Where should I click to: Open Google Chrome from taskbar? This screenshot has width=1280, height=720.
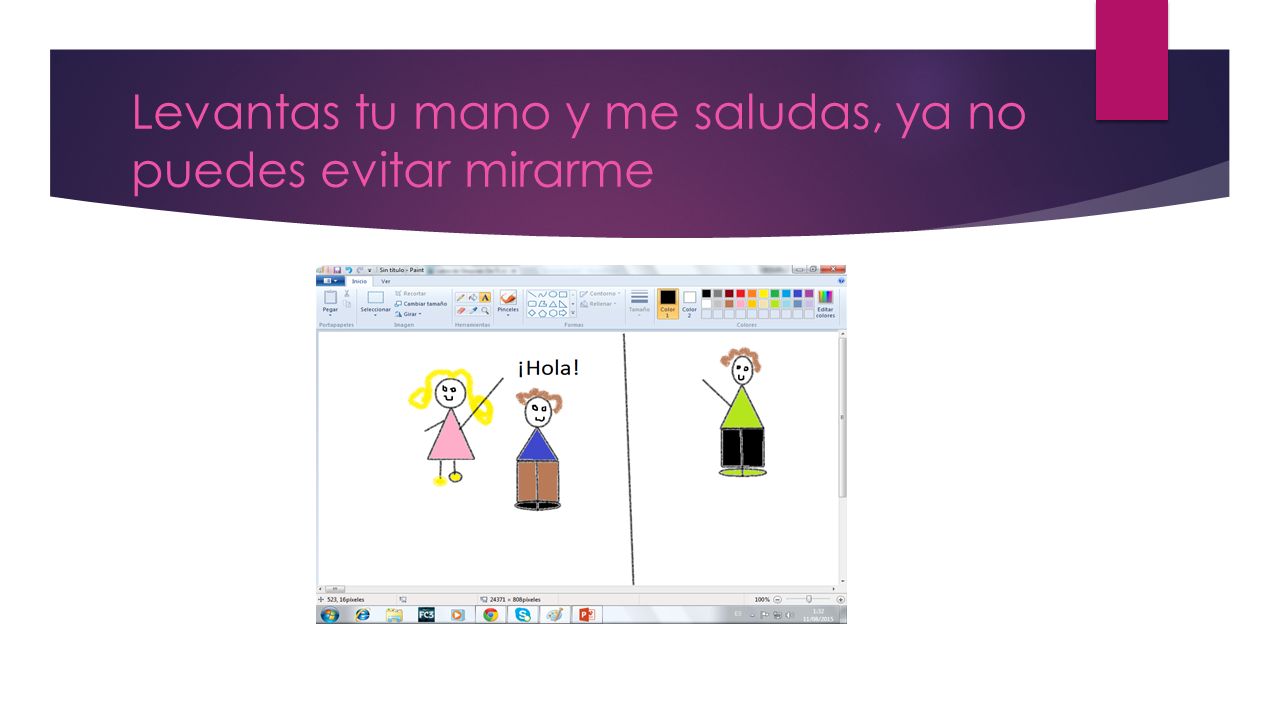(x=491, y=614)
